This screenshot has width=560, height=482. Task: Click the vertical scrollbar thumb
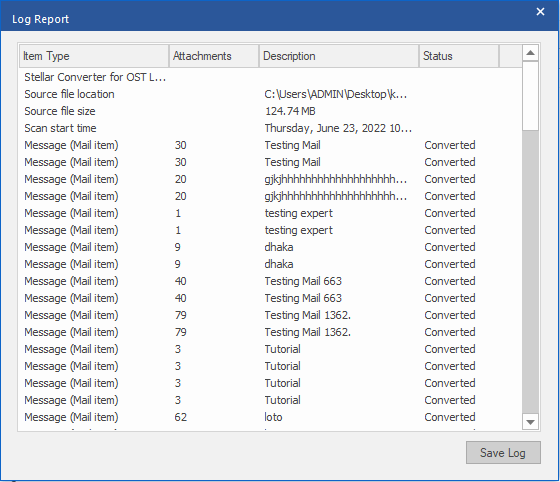pos(530,96)
